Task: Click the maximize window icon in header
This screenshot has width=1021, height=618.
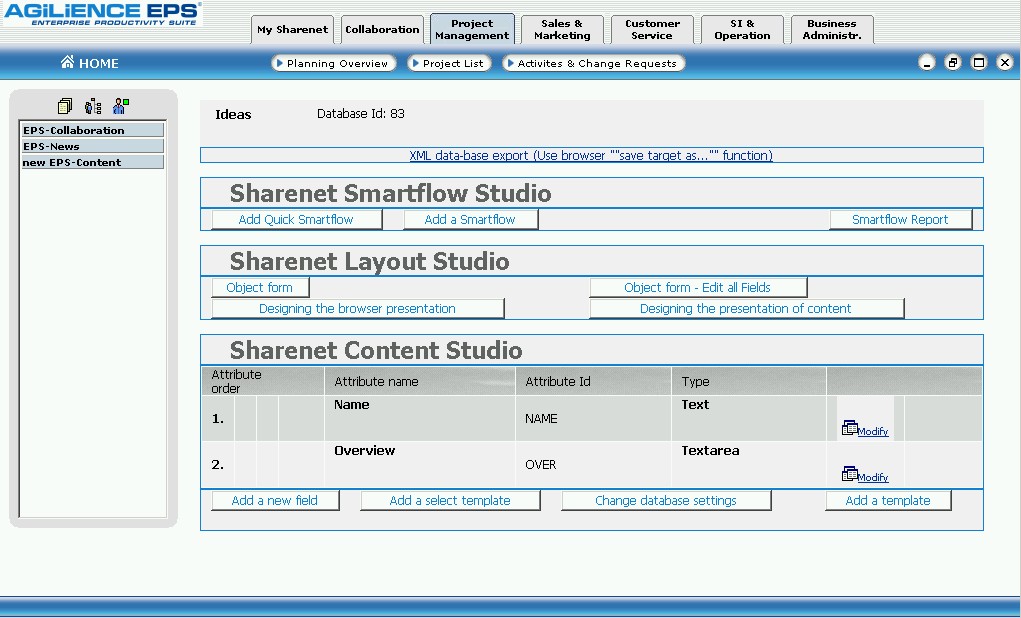Action: pos(979,63)
